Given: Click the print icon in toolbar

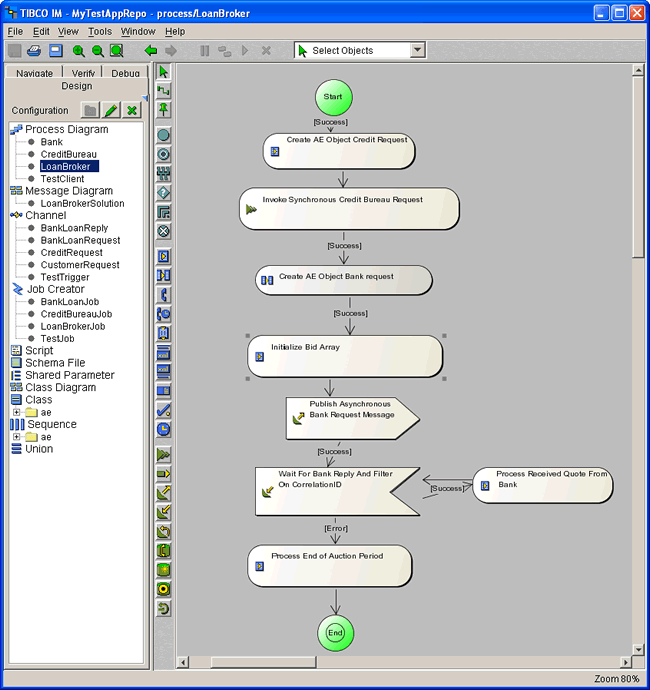Looking at the screenshot, I should coord(34,51).
